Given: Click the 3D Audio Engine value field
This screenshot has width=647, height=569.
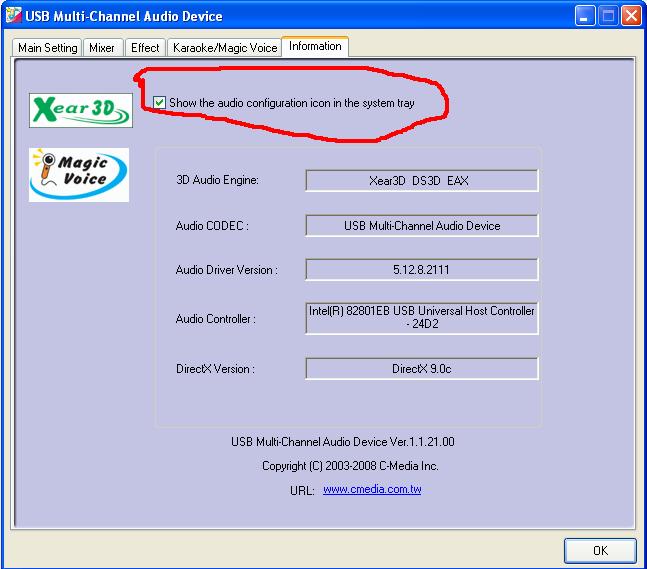Looking at the screenshot, I should click(x=422, y=181).
